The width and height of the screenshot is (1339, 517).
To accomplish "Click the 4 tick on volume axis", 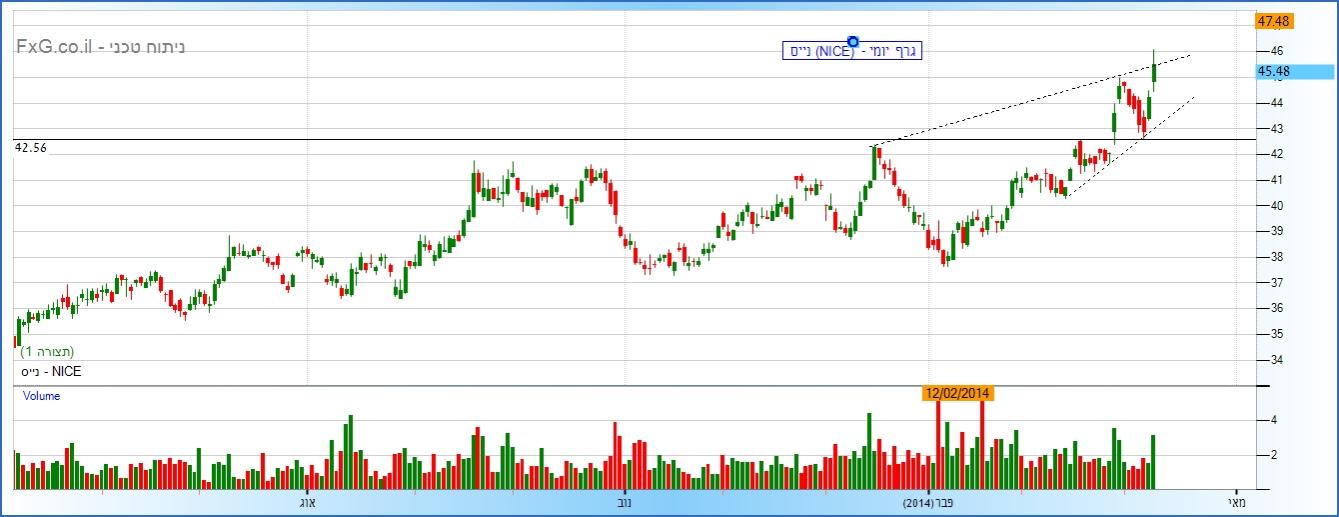I will tap(1273, 421).
